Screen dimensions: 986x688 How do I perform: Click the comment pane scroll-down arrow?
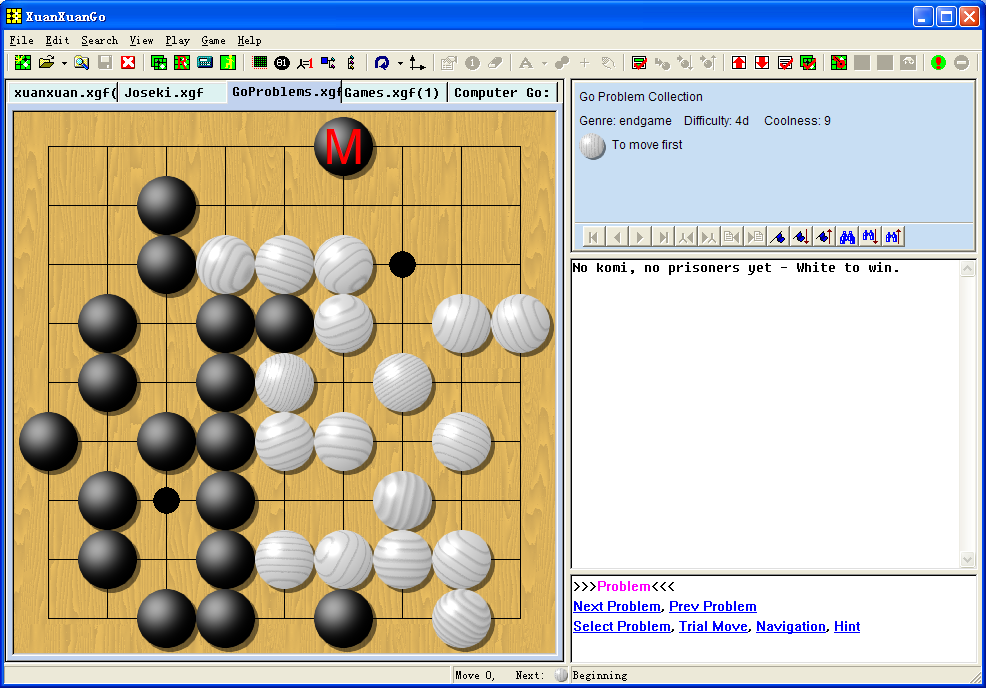pyautogui.click(x=967, y=558)
